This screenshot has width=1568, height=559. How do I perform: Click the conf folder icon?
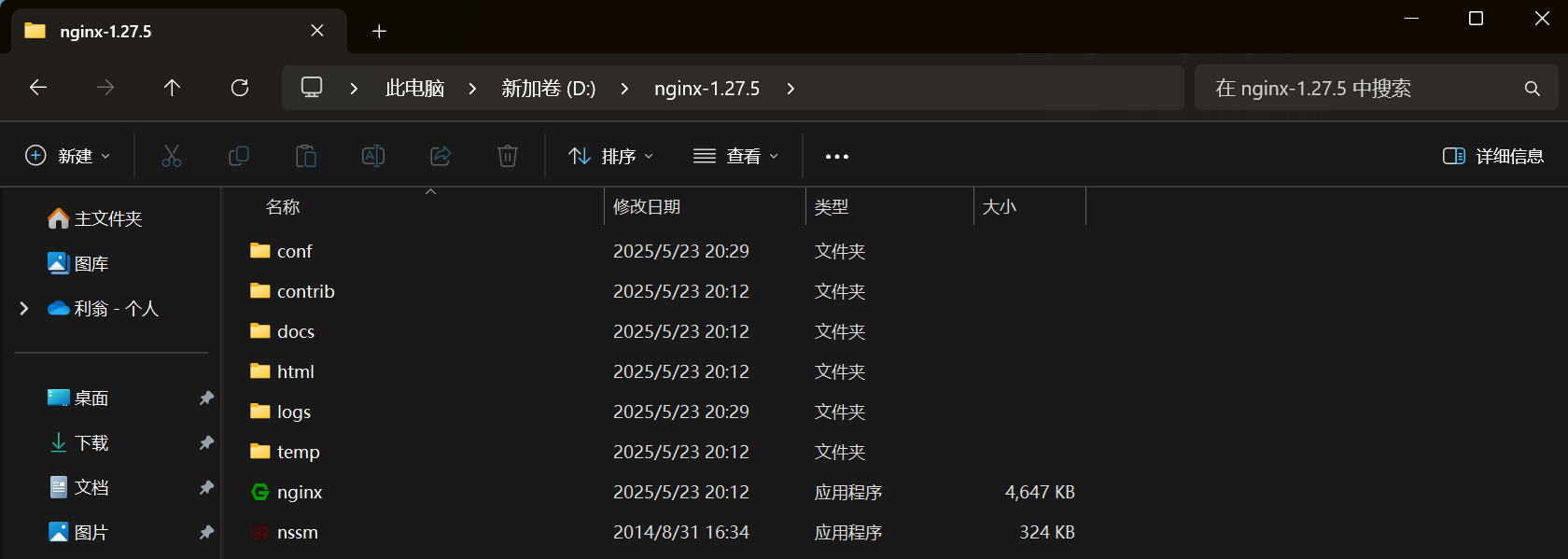[x=260, y=250]
